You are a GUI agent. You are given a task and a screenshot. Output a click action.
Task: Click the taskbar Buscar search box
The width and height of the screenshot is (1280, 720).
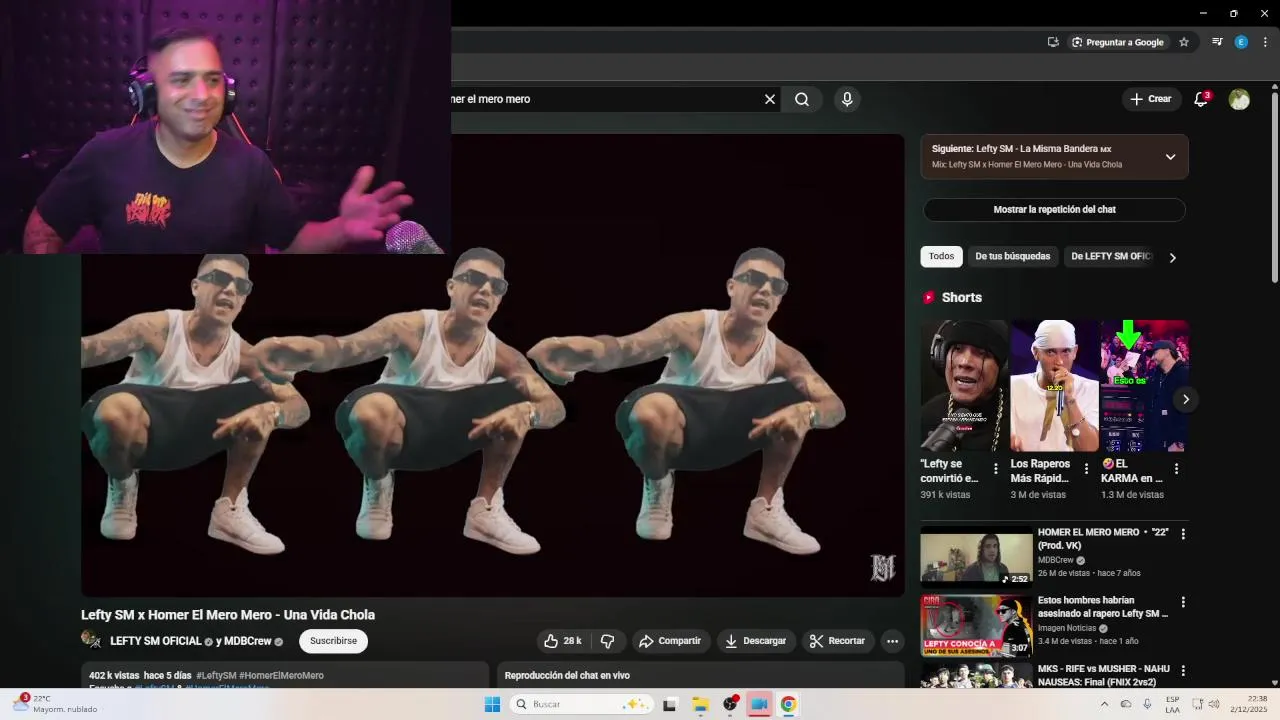point(582,704)
